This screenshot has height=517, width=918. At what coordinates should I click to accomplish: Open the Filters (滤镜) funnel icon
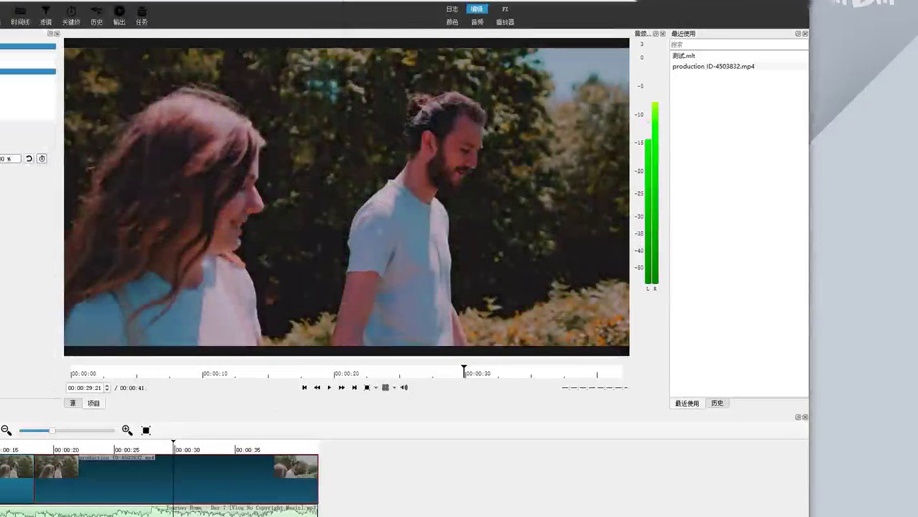point(46,15)
